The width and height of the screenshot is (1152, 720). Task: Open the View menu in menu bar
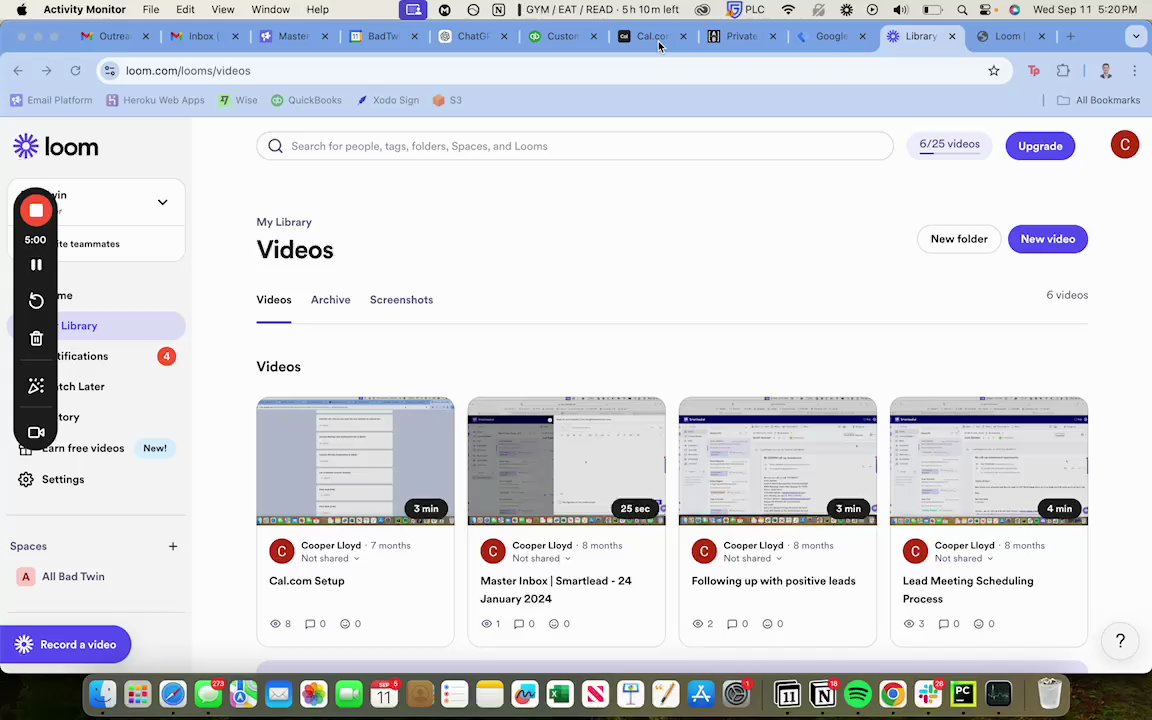223,10
